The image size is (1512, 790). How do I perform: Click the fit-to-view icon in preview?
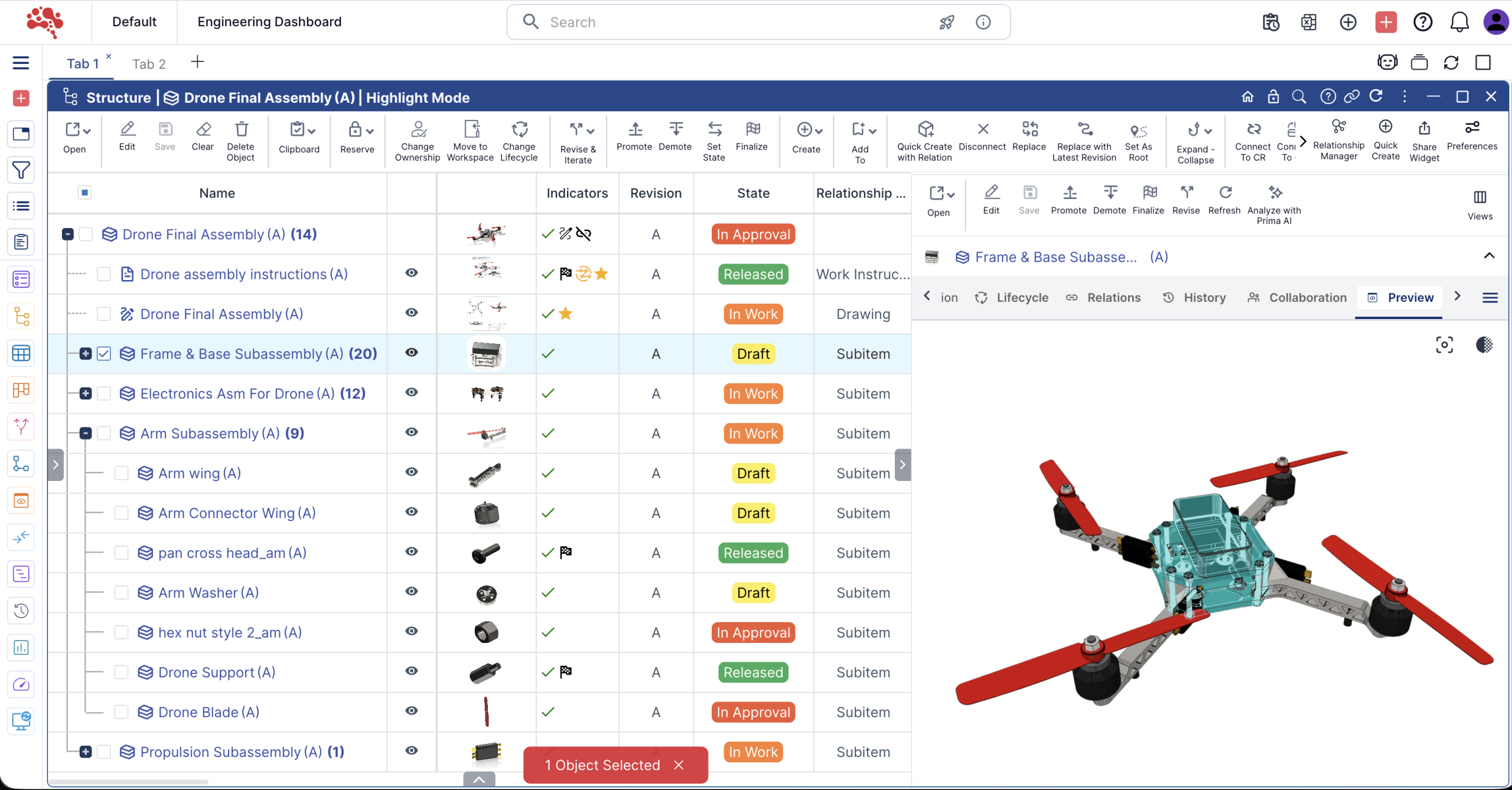pos(1444,345)
